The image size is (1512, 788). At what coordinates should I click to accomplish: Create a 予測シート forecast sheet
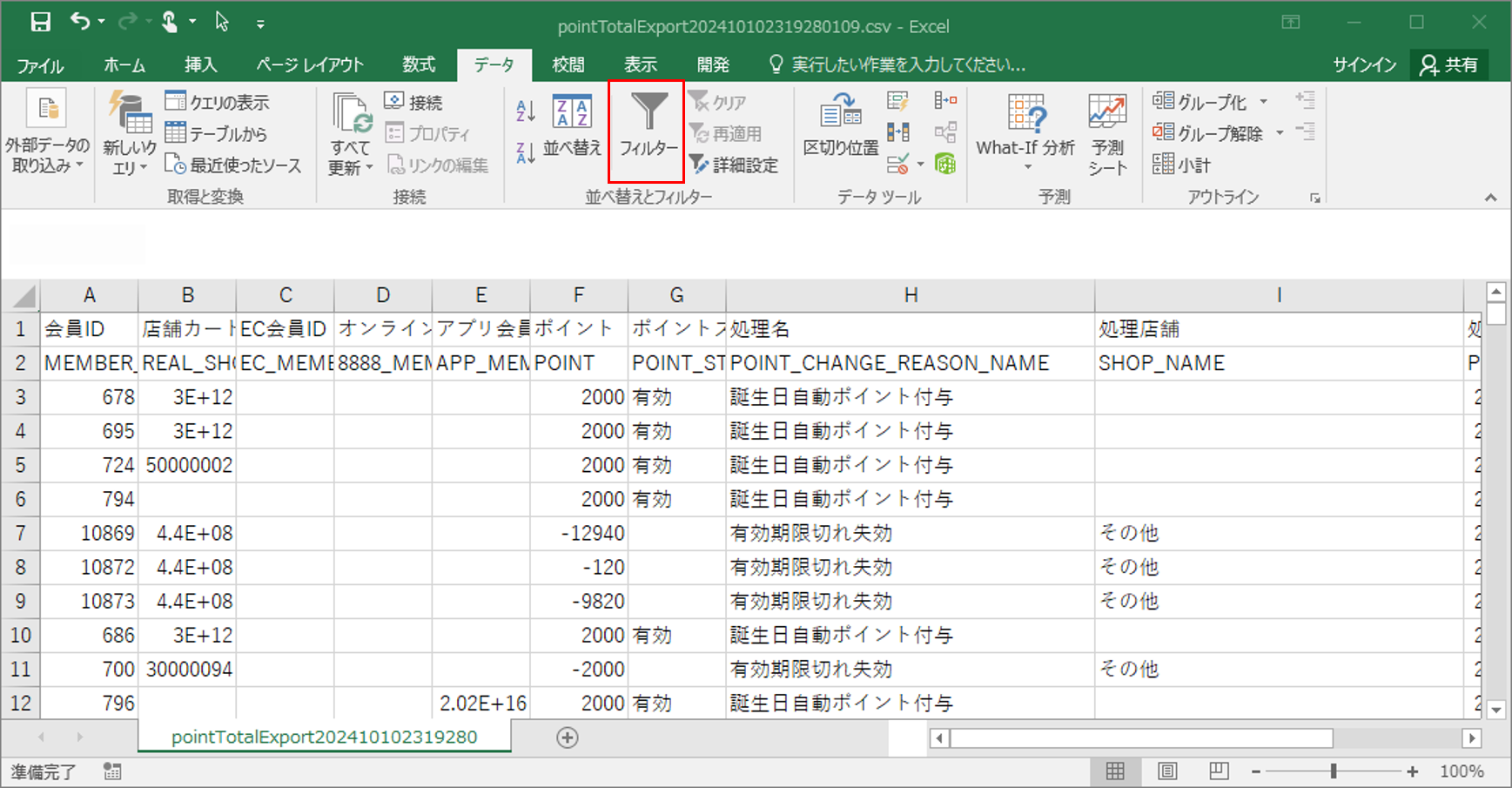[1106, 131]
